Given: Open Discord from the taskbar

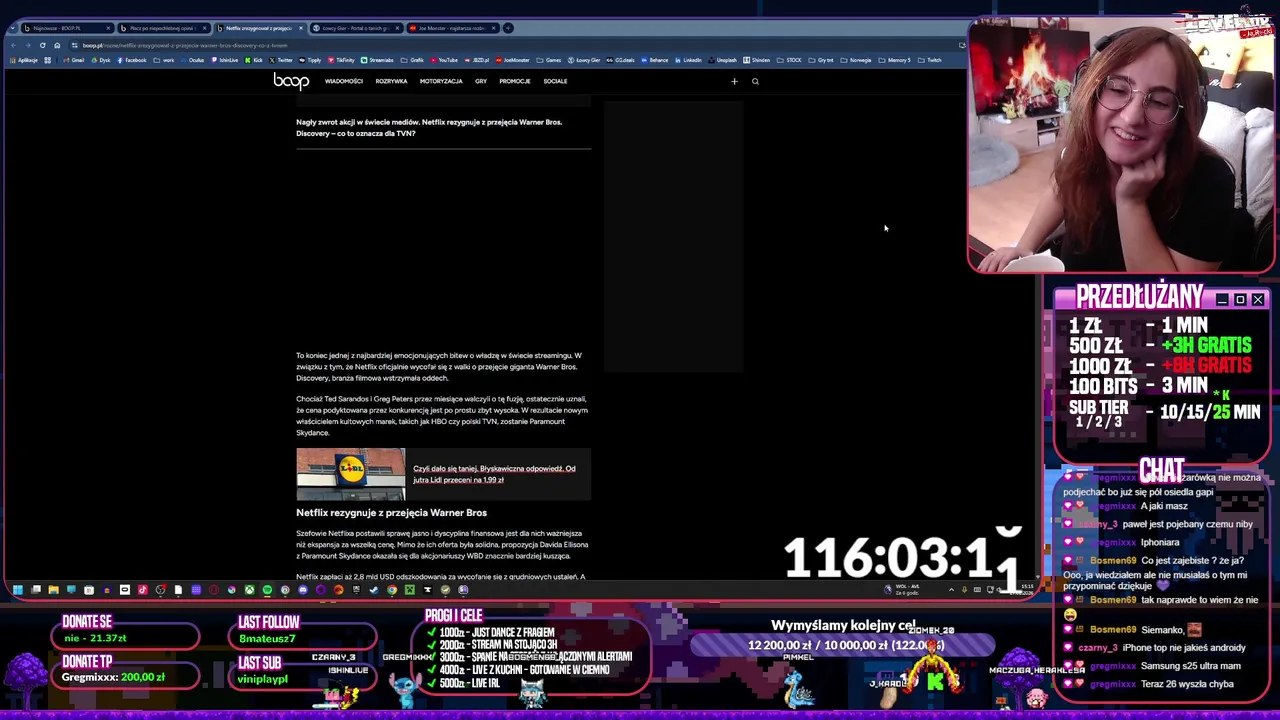Looking at the screenshot, I should (303, 590).
